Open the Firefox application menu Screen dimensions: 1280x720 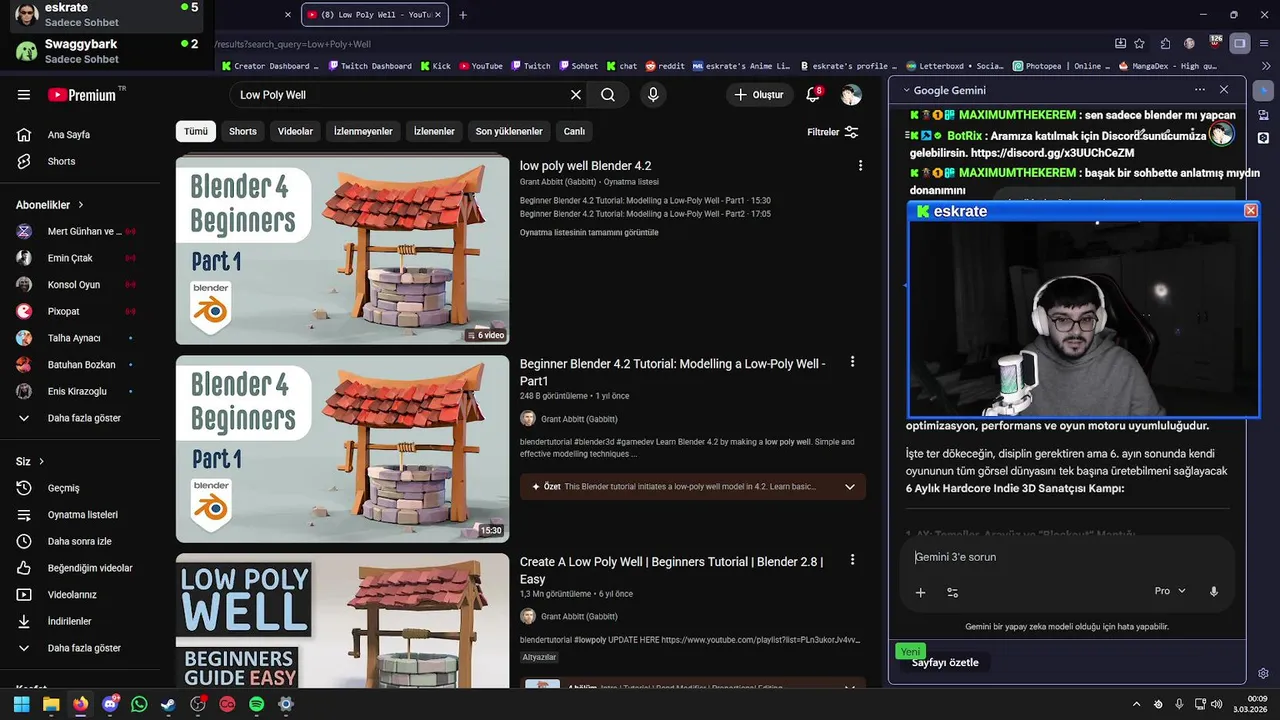pyautogui.click(x=1263, y=43)
